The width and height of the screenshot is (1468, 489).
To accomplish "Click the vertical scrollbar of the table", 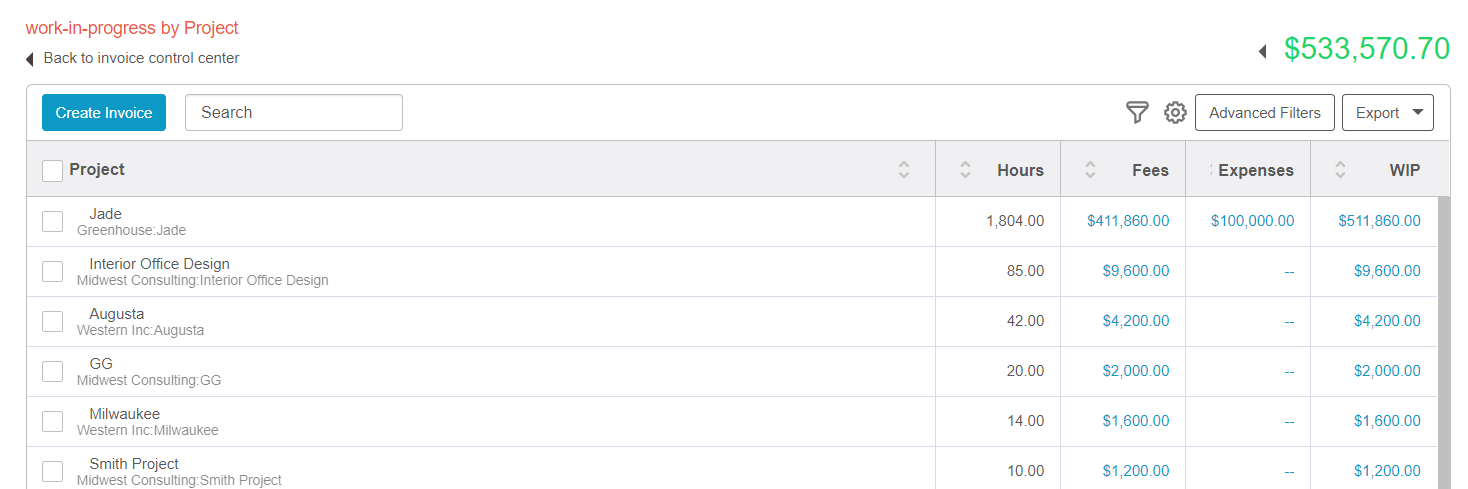I will [x=1444, y=342].
